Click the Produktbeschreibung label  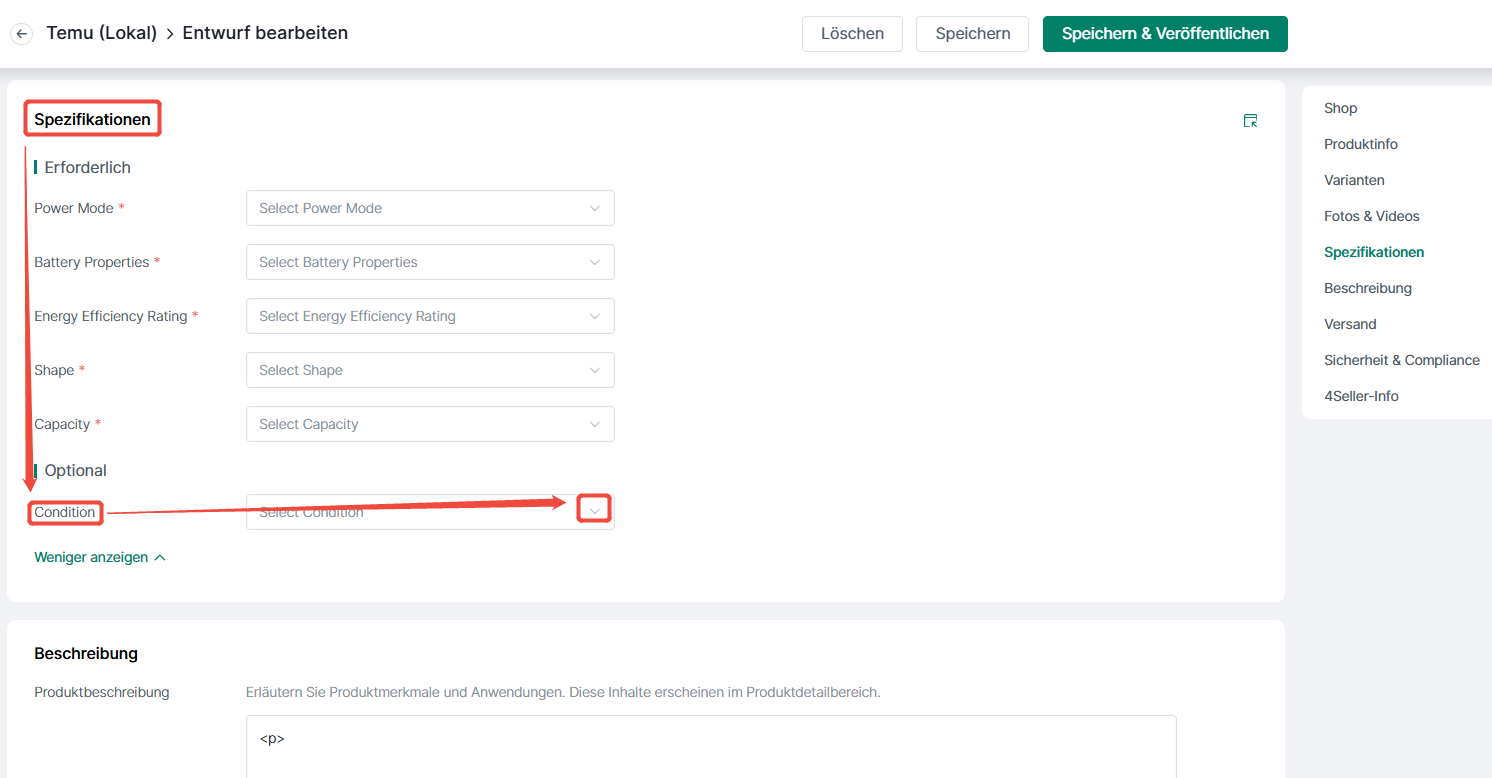tap(102, 692)
